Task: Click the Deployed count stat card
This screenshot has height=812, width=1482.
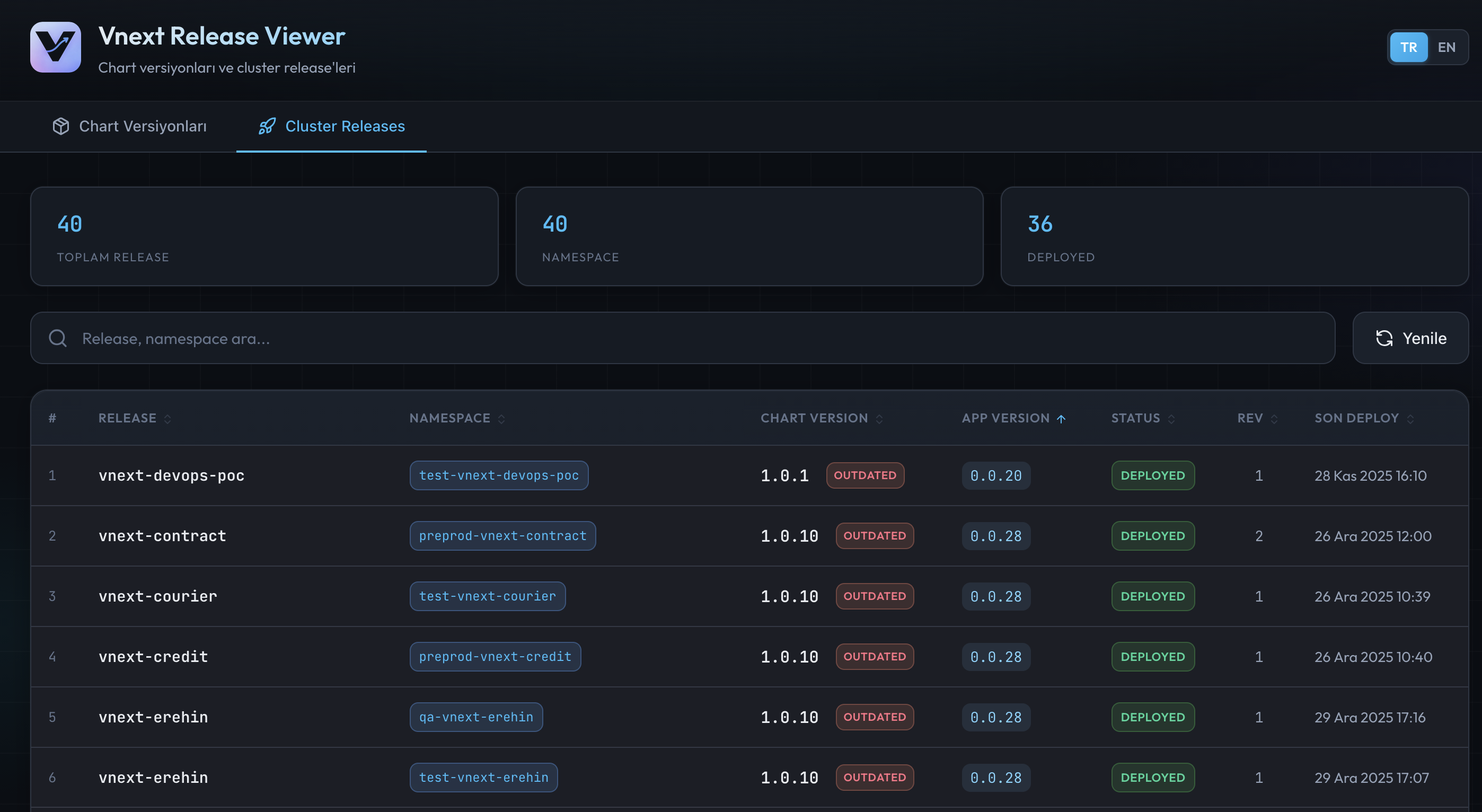Action: (1234, 236)
